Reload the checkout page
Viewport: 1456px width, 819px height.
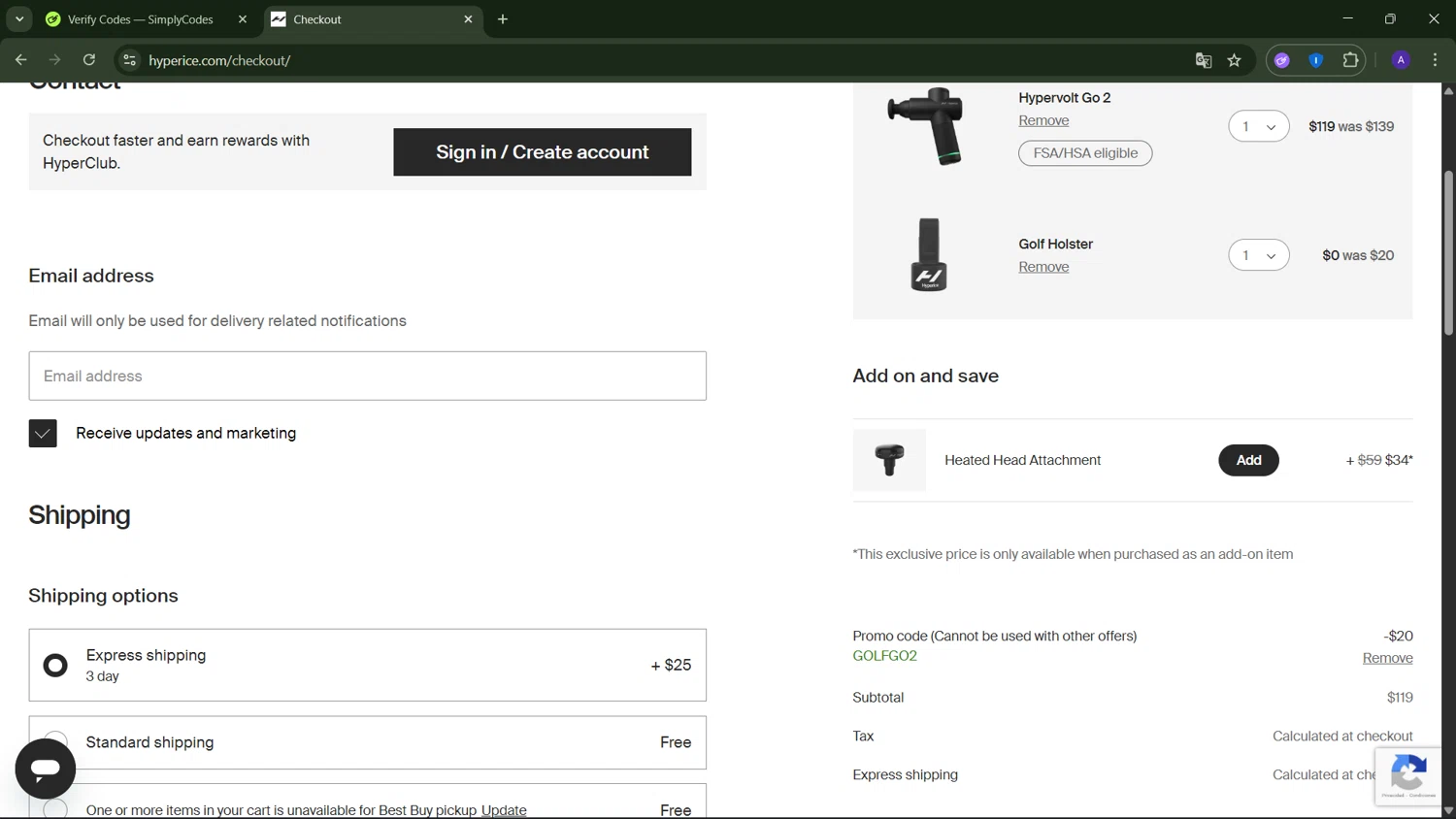pyautogui.click(x=89, y=60)
